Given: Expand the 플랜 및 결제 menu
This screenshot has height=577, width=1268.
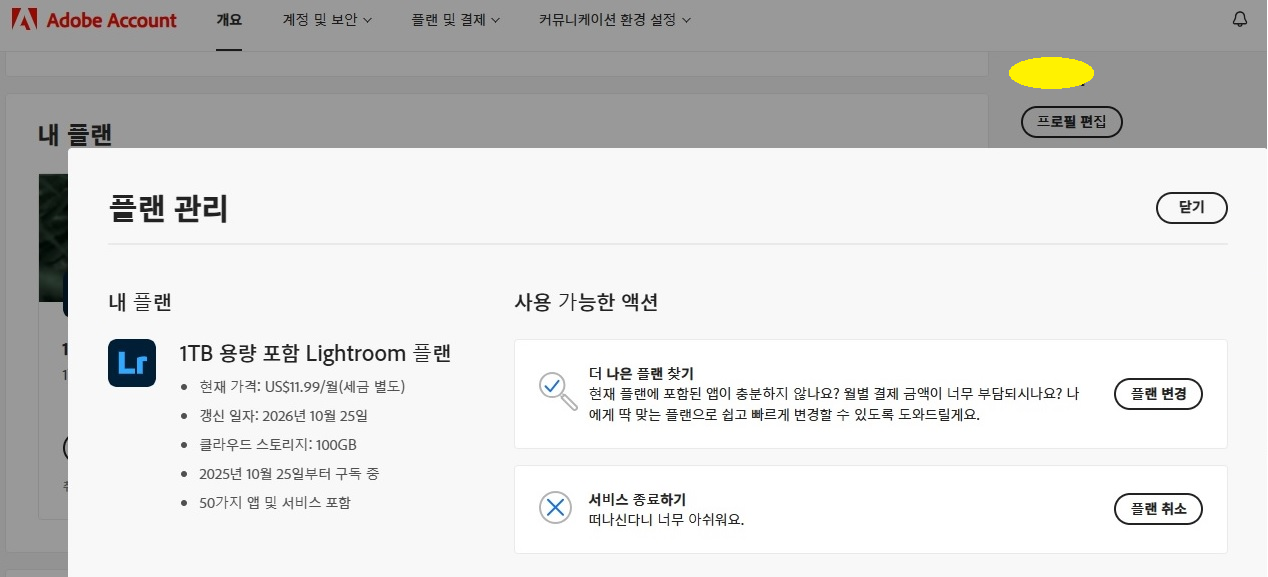Looking at the screenshot, I should pyautogui.click(x=455, y=20).
